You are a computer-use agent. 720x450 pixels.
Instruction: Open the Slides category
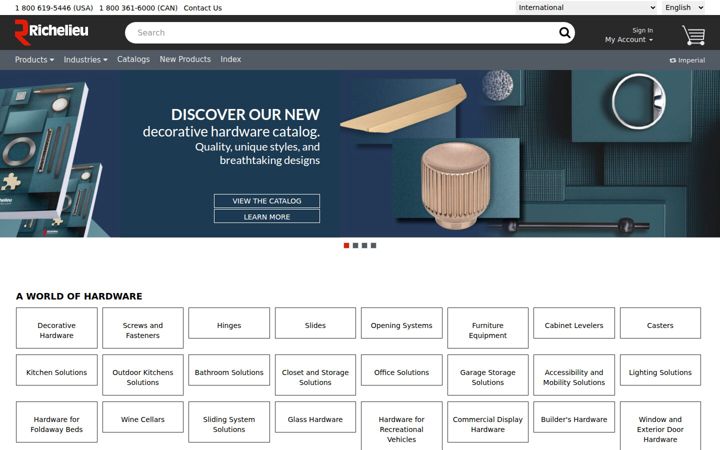(315, 323)
